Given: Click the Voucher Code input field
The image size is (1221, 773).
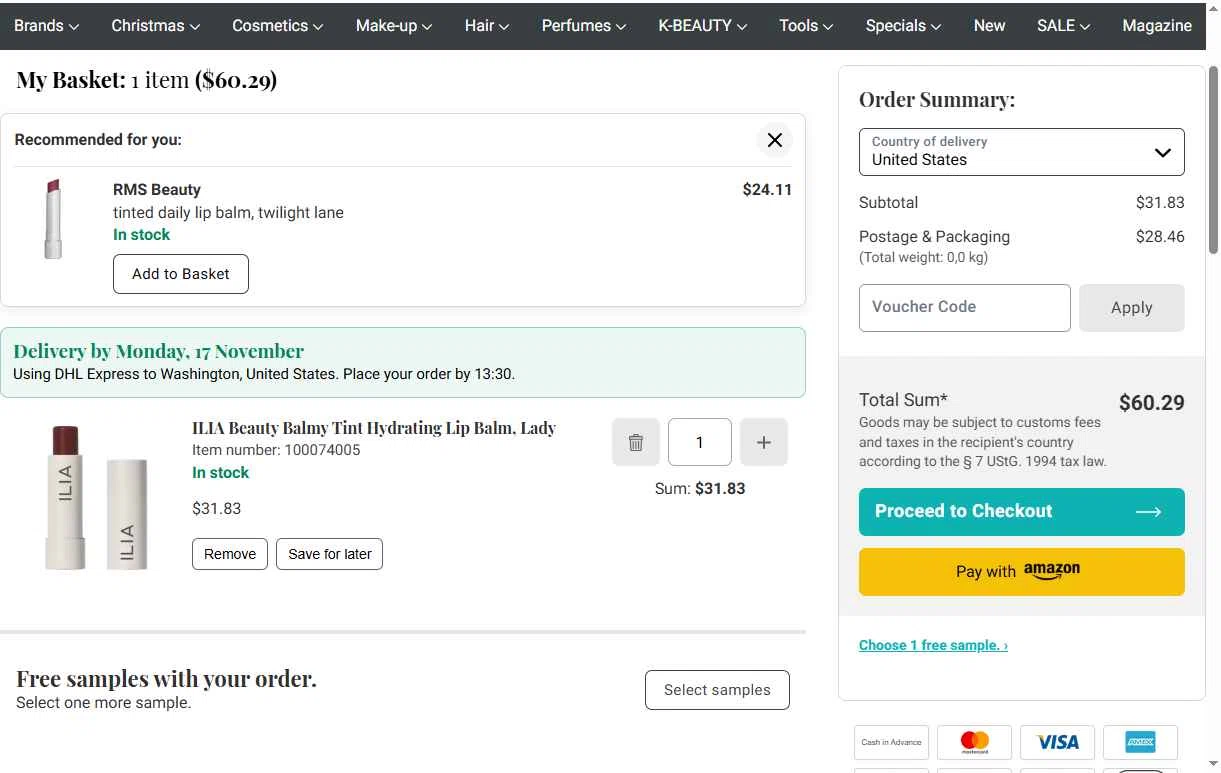Looking at the screenshot, I should click(965, 308).
